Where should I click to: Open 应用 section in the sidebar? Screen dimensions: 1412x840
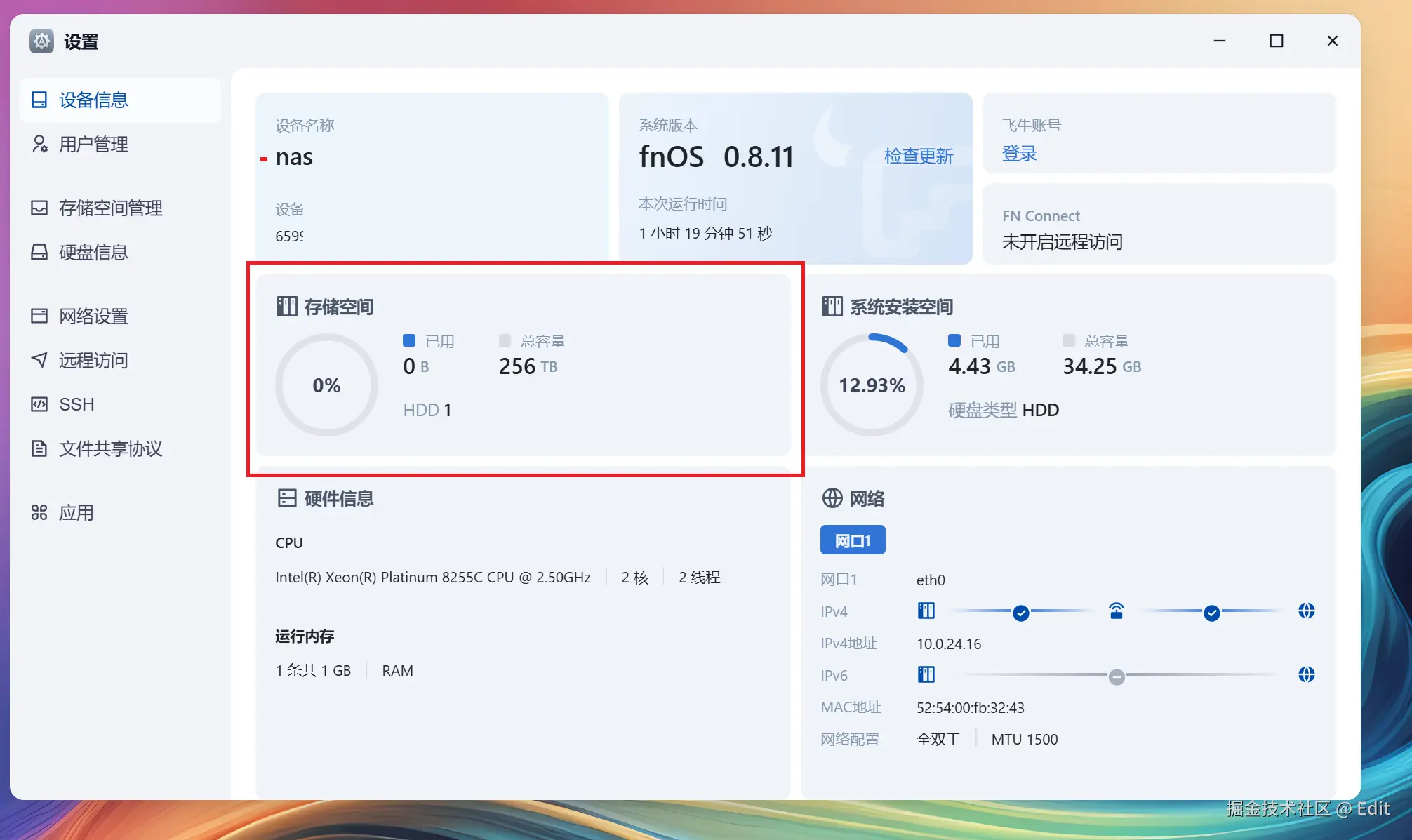click(77, 512)
